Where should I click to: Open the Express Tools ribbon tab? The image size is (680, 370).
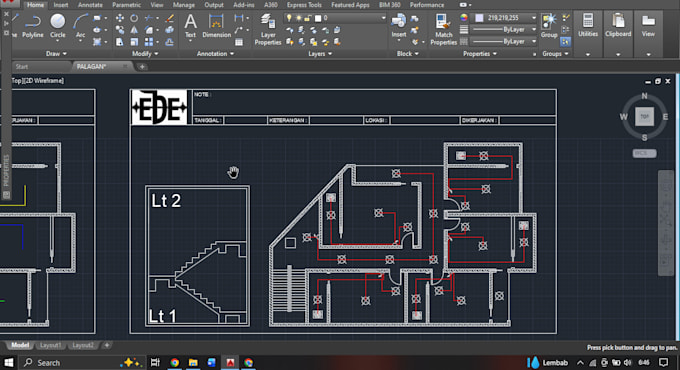304,5
